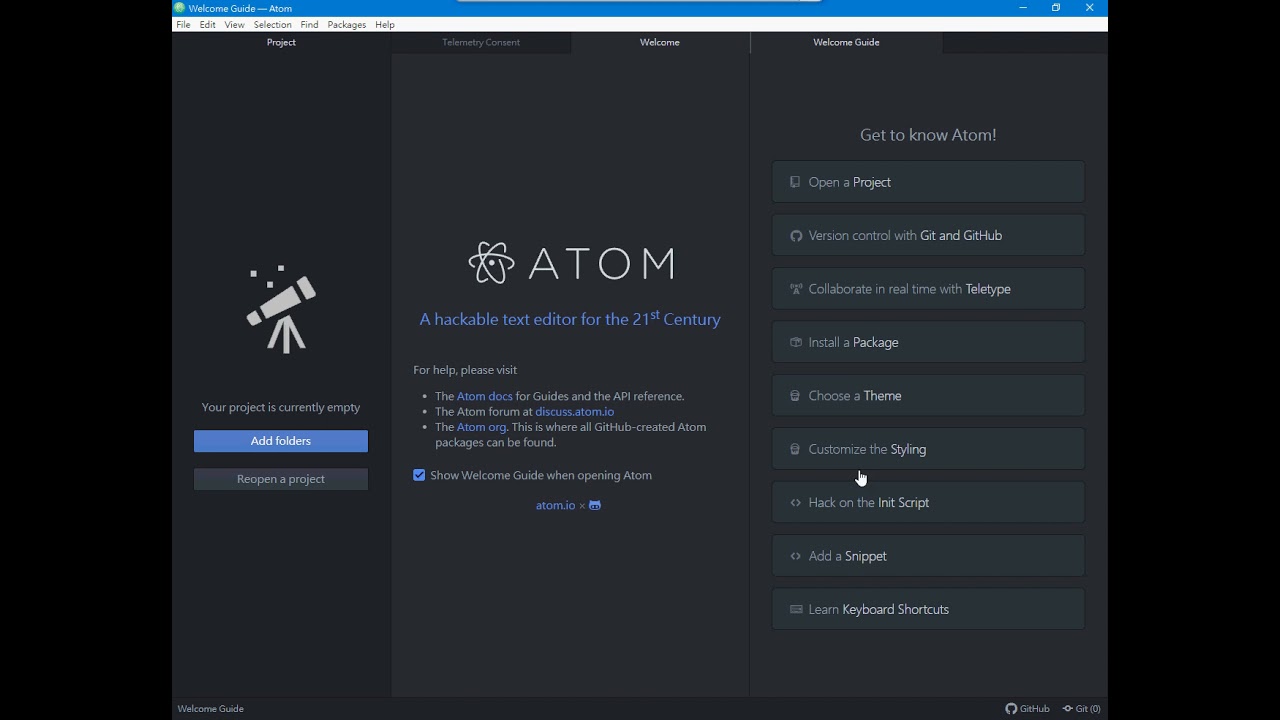Click the telescope icon in the Project panel
The width and height of the screenshot is (1280, 720).
coord(281,309)
